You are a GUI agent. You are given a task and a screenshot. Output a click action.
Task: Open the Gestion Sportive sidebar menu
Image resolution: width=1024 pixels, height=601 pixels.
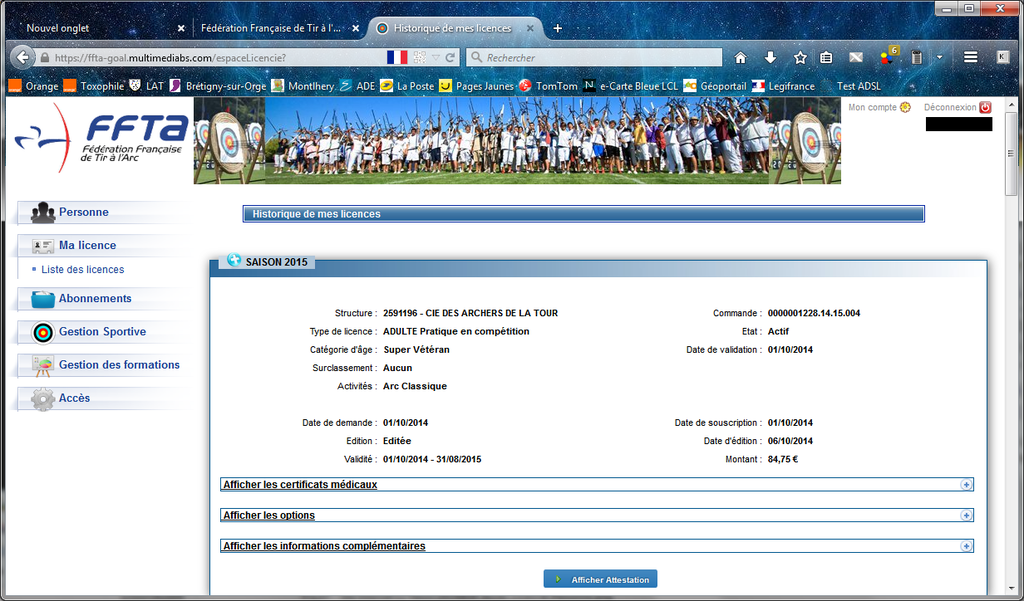[102, 332]
